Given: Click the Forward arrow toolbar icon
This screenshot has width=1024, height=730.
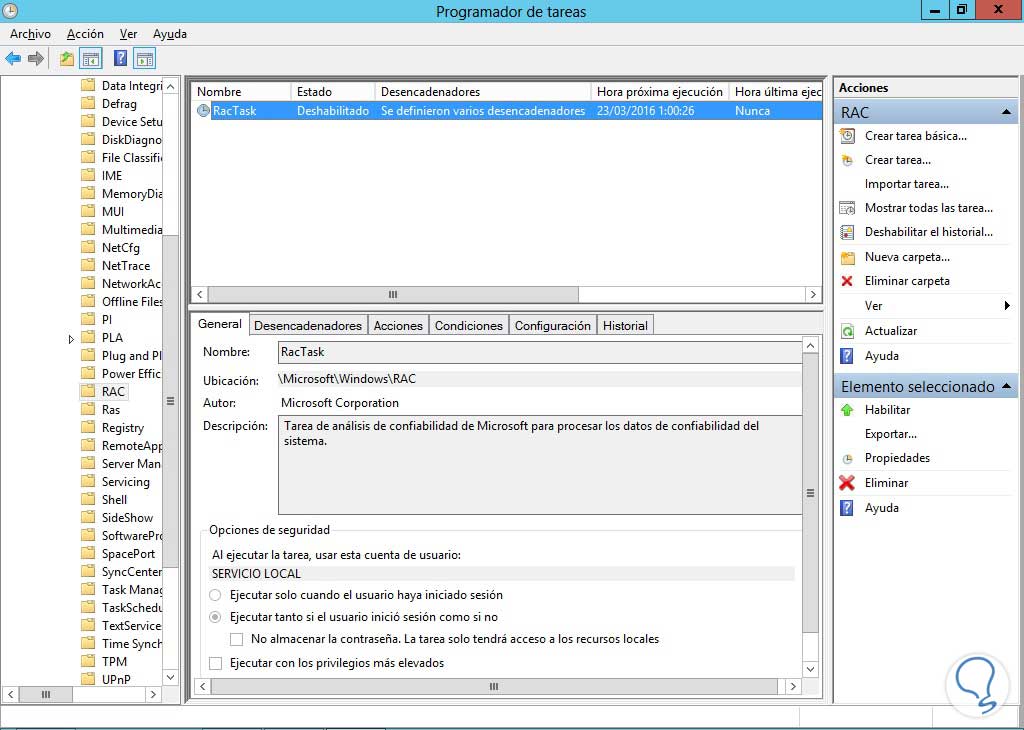Looking at the screenshot, I should 36,59.
